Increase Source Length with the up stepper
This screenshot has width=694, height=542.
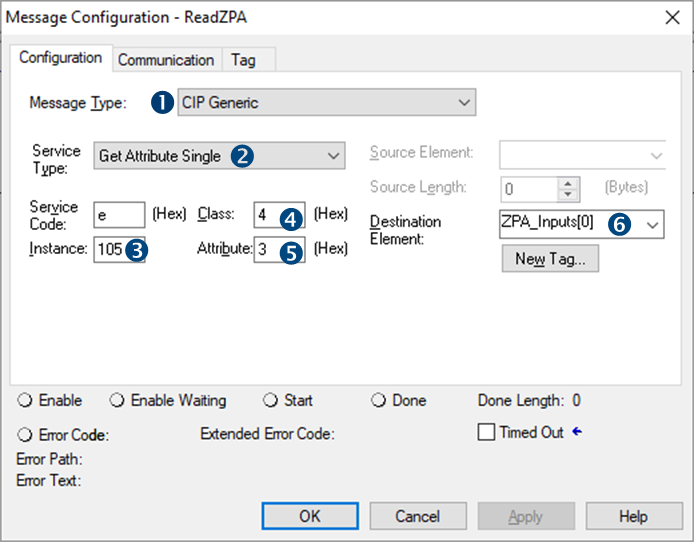click(x=568, y=184)
